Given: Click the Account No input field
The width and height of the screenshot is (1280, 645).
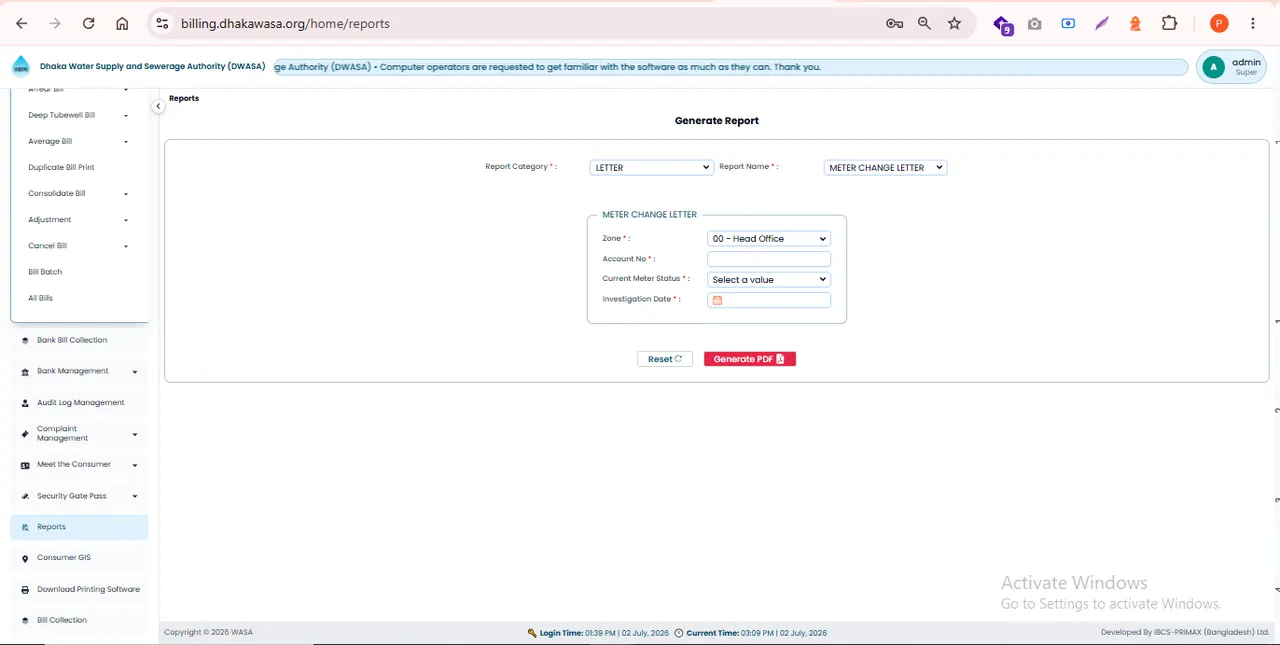Looking at the screenshot, I should click(x=769, y=259).
